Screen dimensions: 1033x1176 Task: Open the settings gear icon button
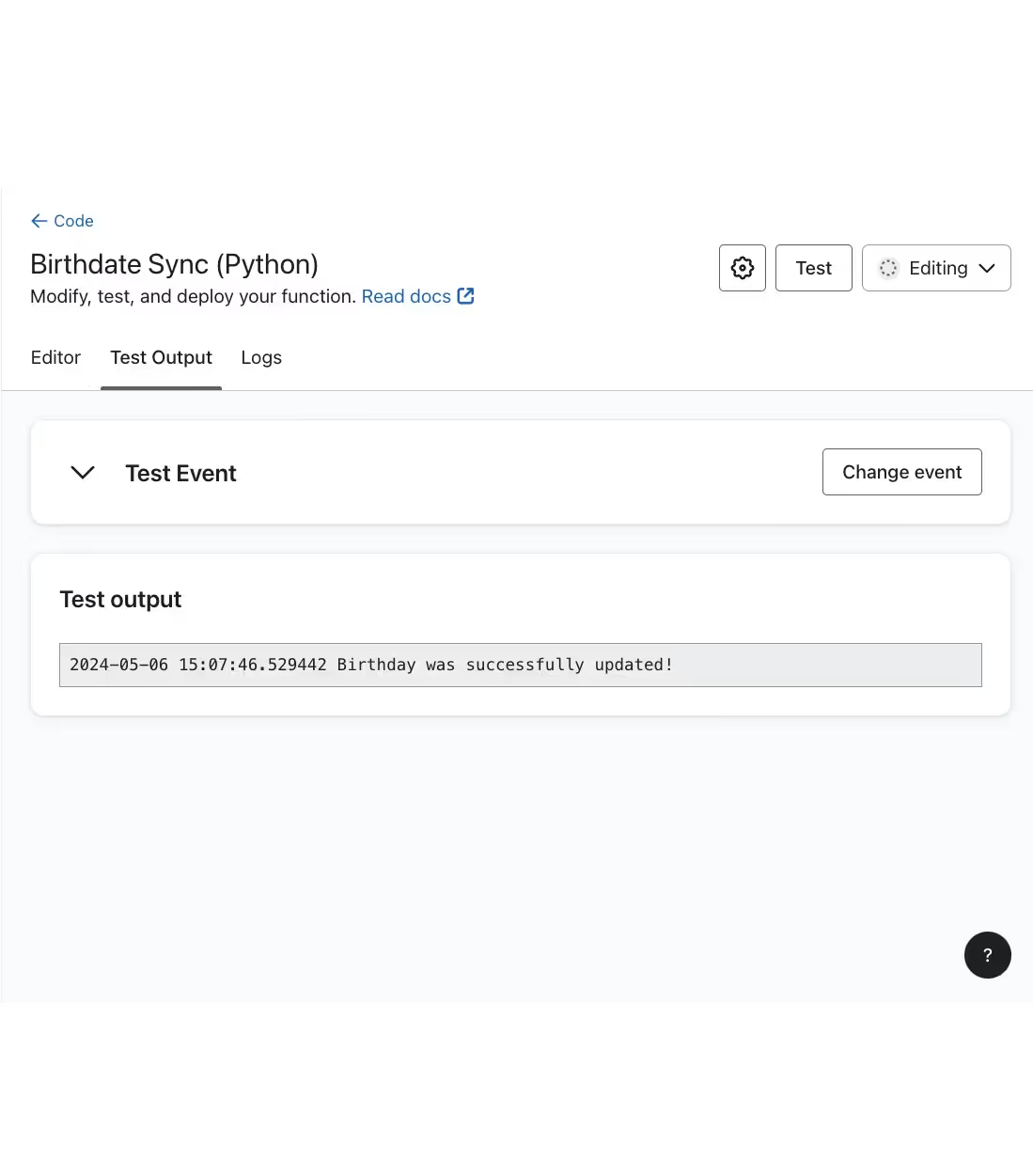(x=743, y=268)
